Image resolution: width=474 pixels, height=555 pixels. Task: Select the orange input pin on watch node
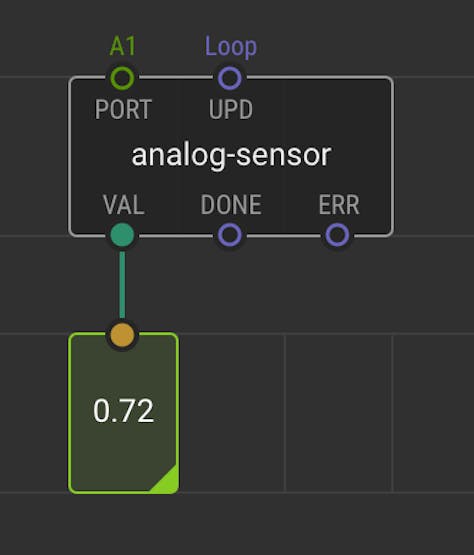(x=122, y=334)
